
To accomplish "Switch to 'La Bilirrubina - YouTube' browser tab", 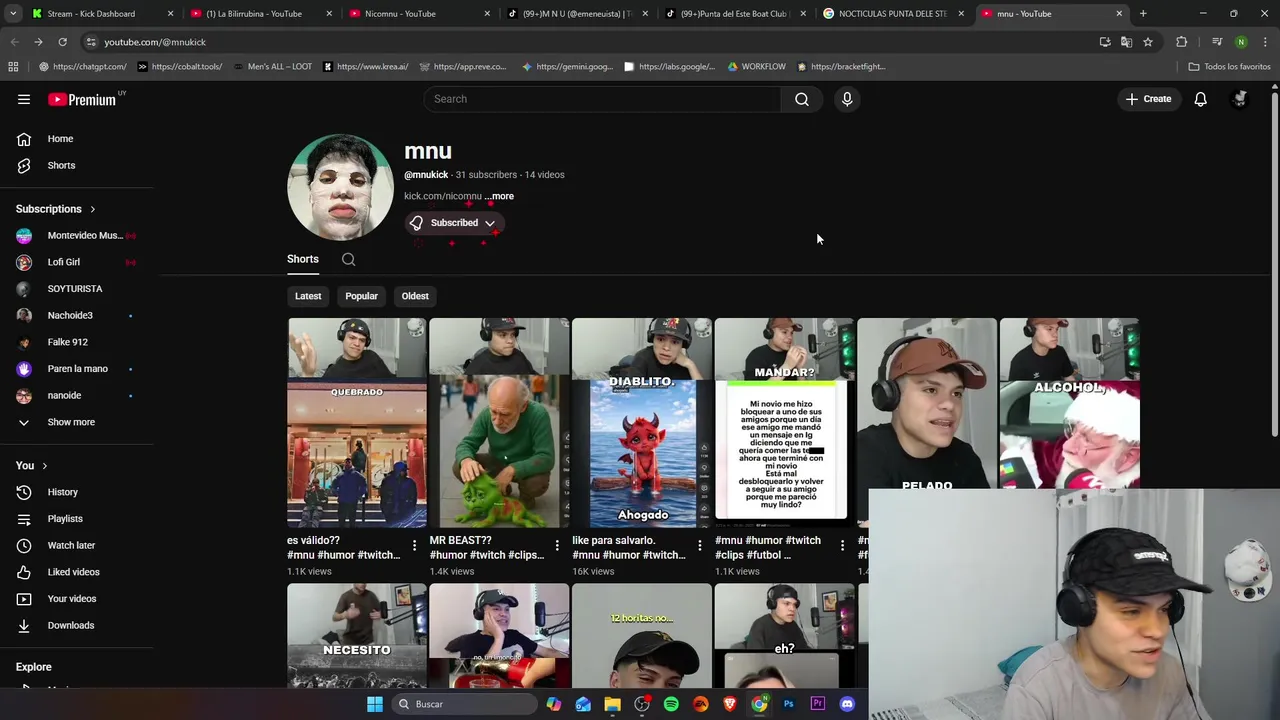I will click(x=260, y=14).
